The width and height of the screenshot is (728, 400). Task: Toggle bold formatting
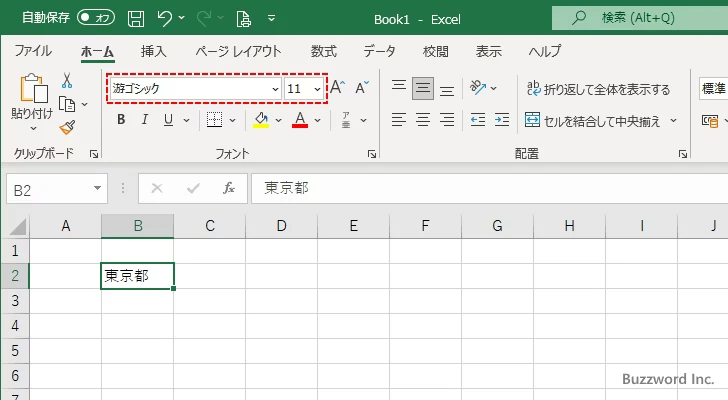[x=121, y=120]
